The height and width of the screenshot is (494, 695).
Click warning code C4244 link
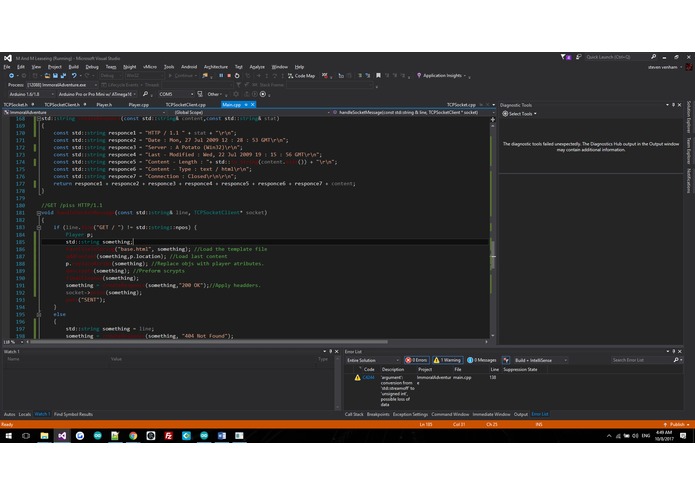click(368, 377)
